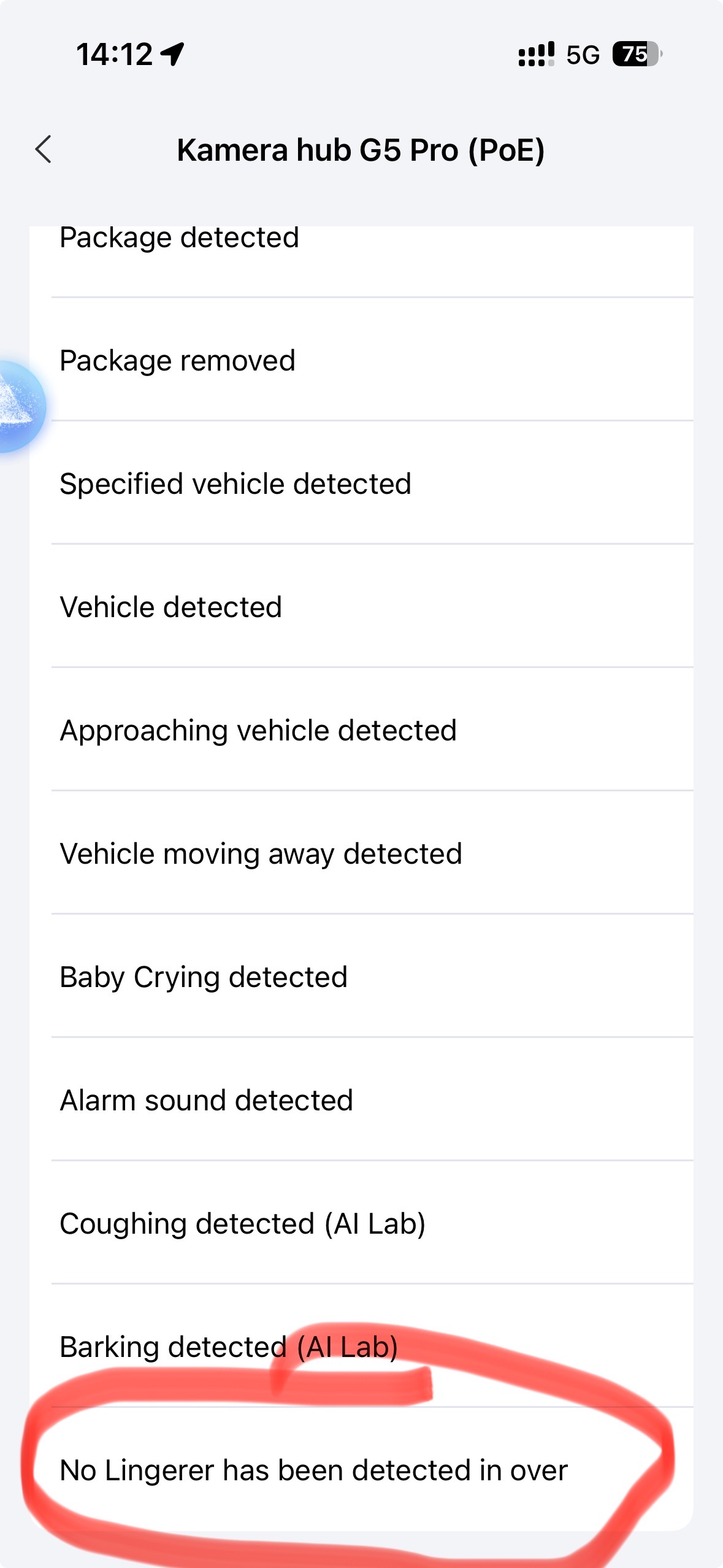723x1568 pixels.
Task: Open the floating blue assistant bubble
Action: tap(18, 406)
